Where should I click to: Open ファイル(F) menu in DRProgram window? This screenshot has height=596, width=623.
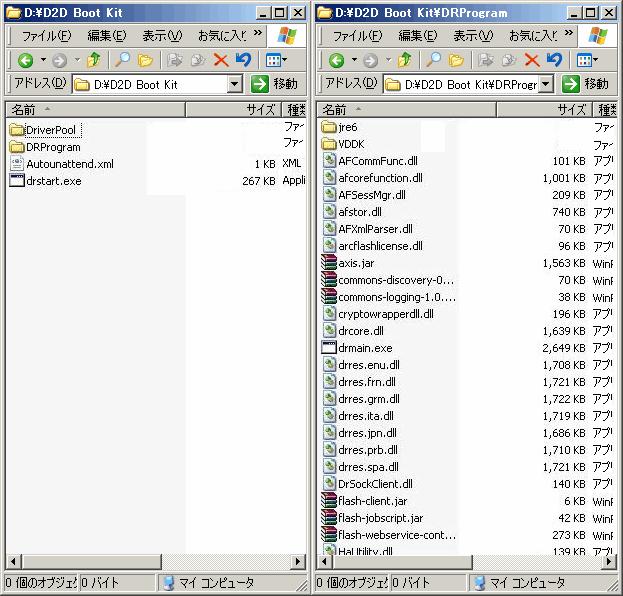358,36
